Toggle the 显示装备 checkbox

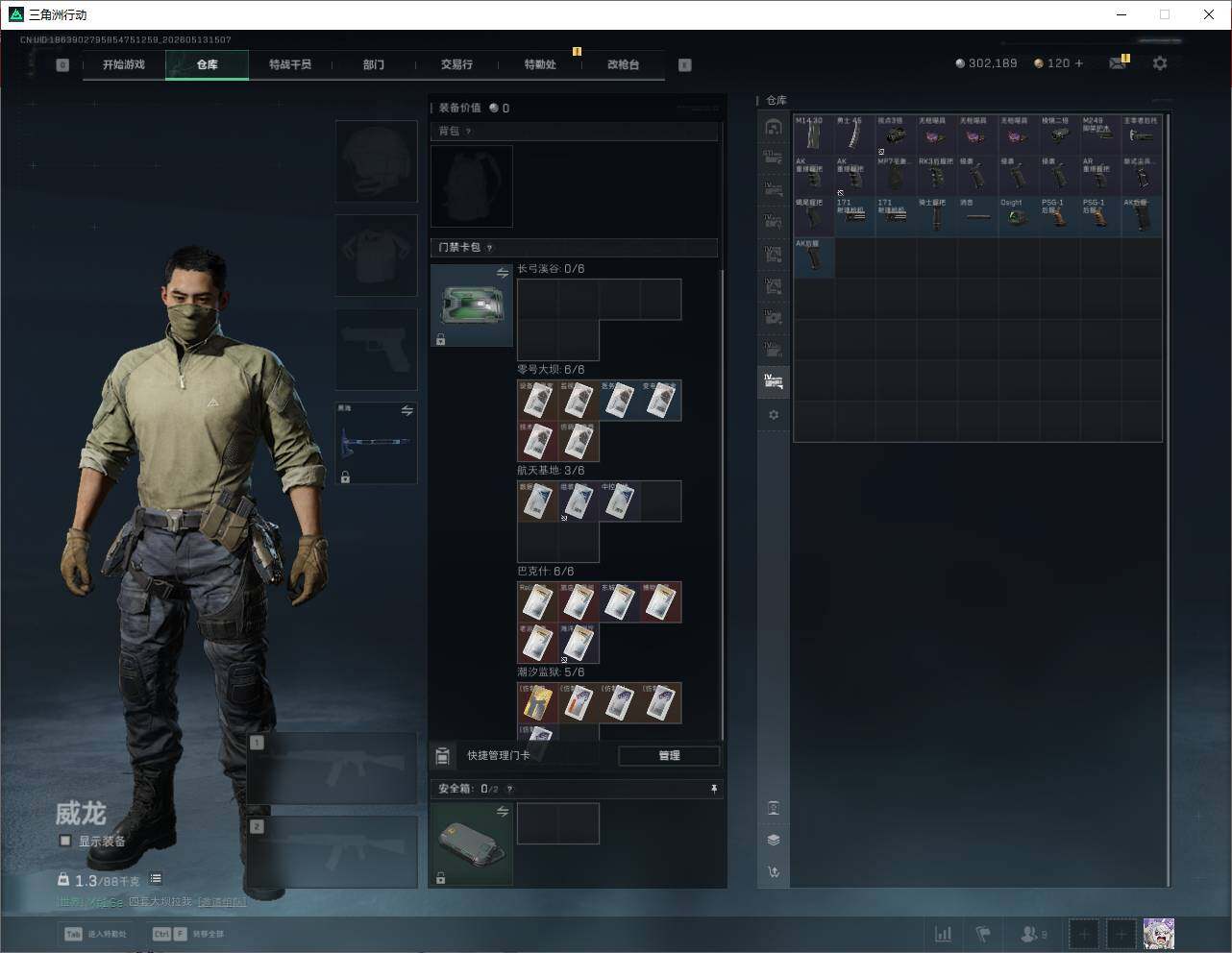[x=65, y=841]
